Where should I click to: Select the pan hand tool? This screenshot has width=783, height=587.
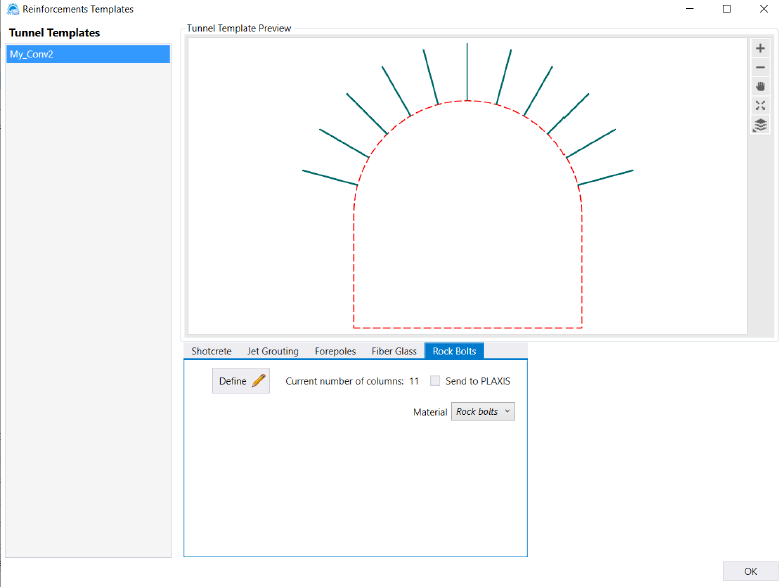760,87
